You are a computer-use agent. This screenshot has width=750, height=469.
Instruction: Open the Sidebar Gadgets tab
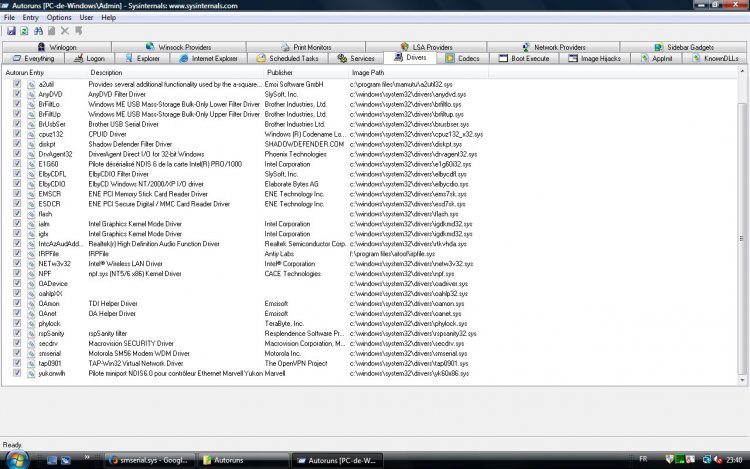point(684,47)
